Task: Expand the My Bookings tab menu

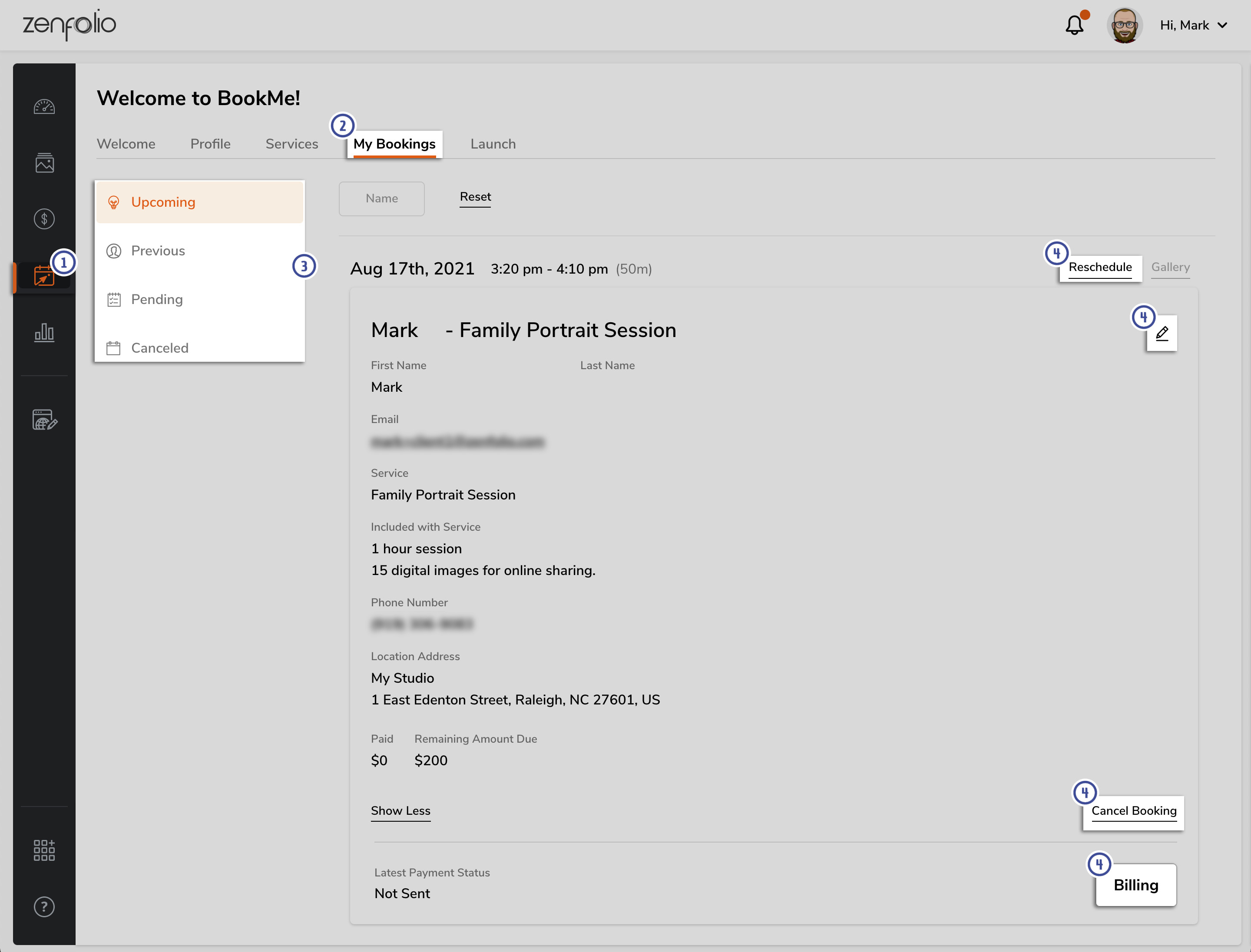Action: coord(393,143)
